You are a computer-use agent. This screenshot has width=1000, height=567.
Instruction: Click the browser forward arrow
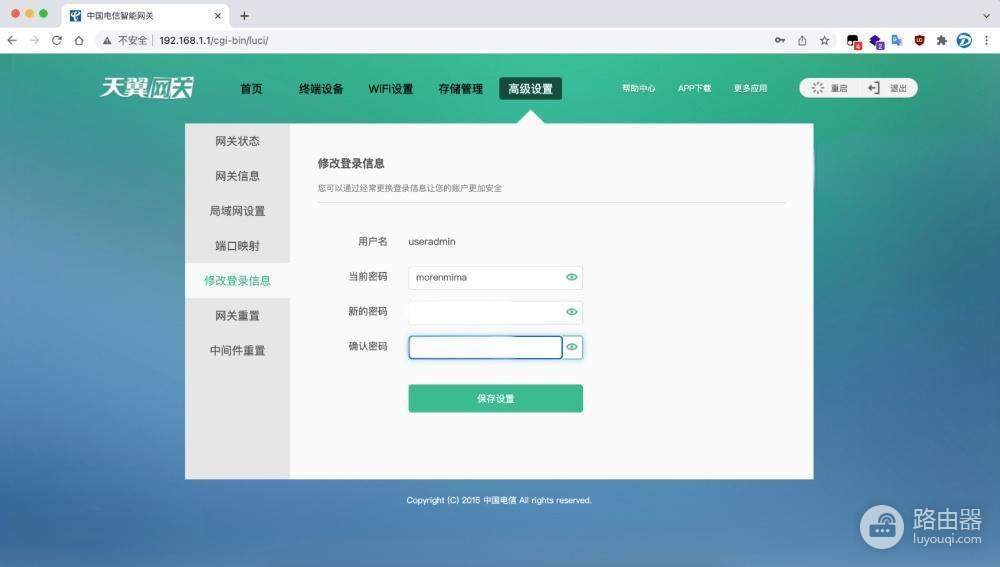tap(34, 40)
